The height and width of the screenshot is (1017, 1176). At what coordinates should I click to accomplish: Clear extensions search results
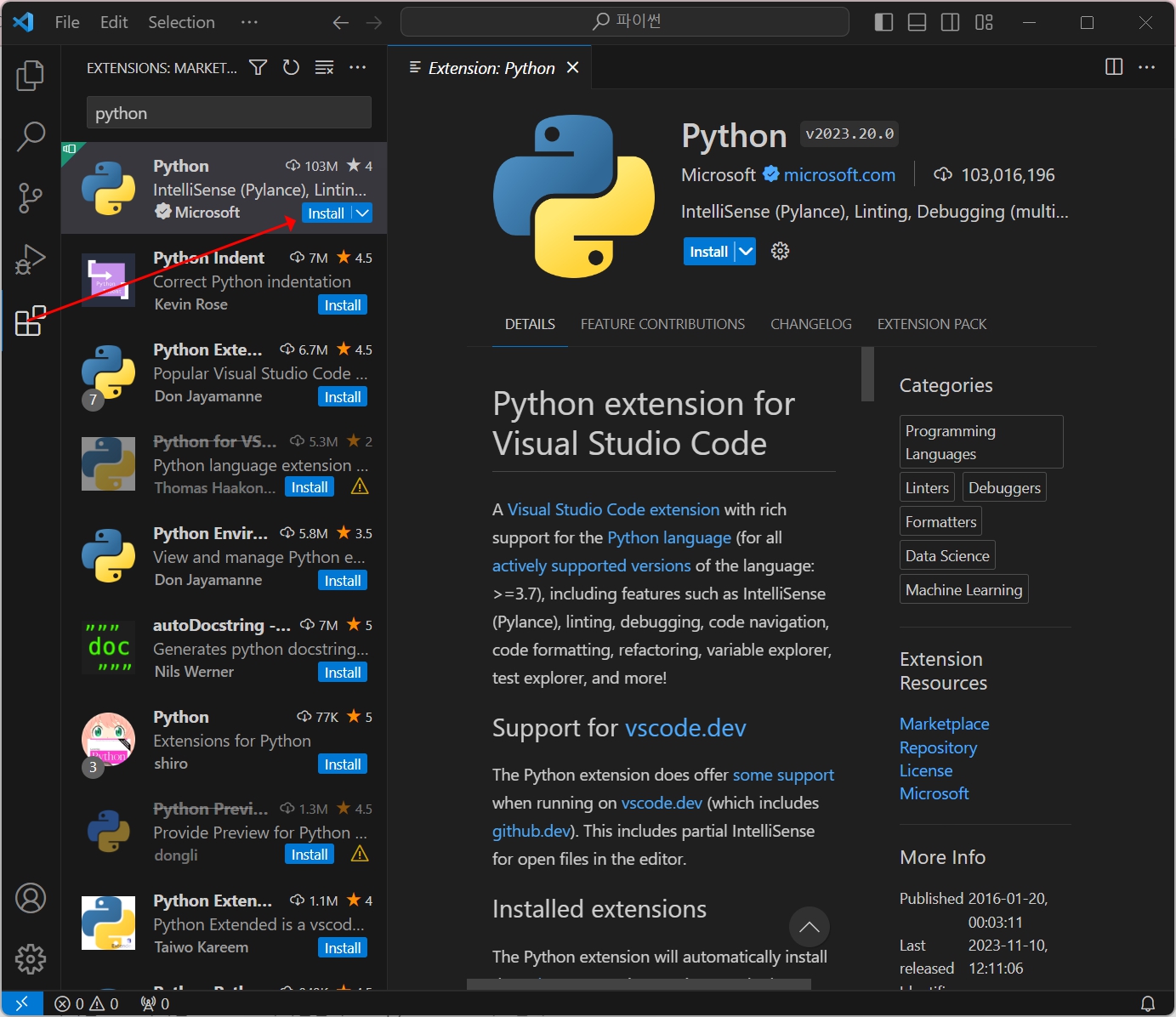(324, 67)
